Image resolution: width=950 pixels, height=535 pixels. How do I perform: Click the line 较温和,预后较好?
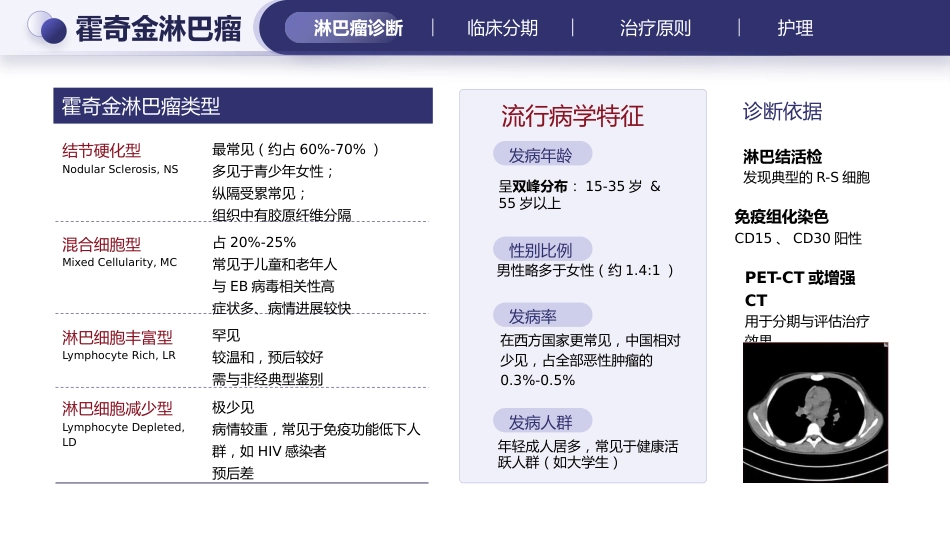click(x=268, y=357)
